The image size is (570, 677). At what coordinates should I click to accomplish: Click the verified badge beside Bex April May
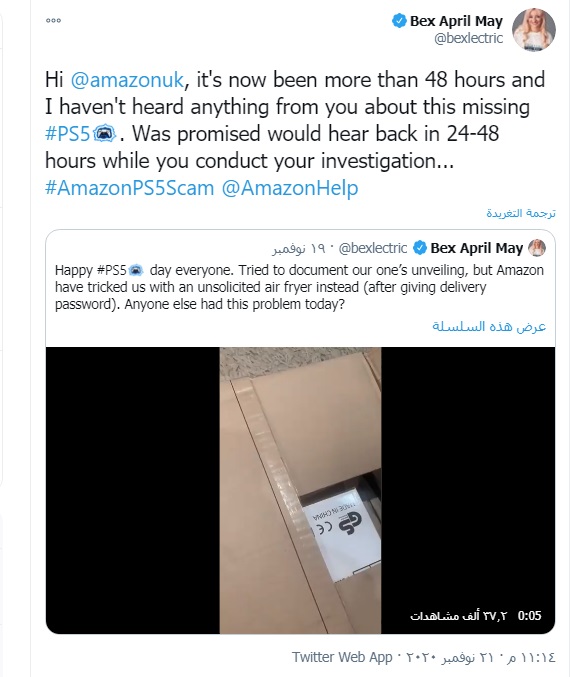(399, 21)
